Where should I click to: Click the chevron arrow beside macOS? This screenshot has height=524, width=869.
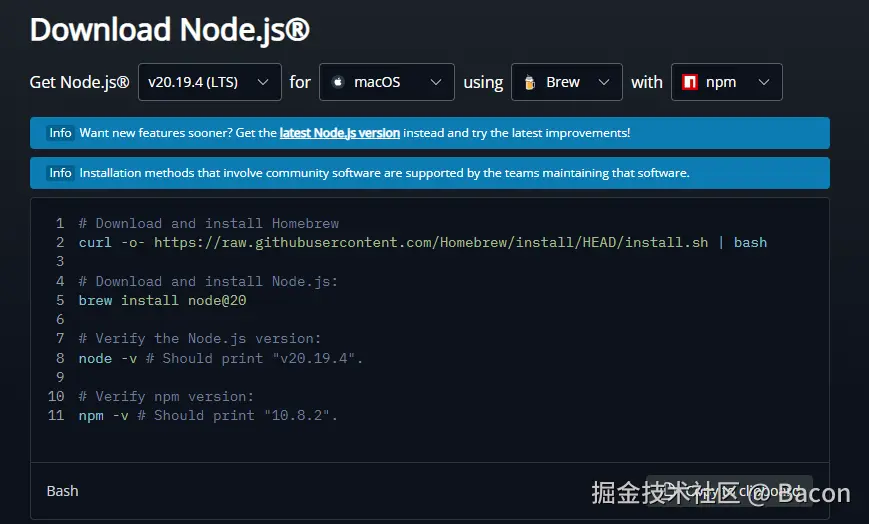[436, 82]
